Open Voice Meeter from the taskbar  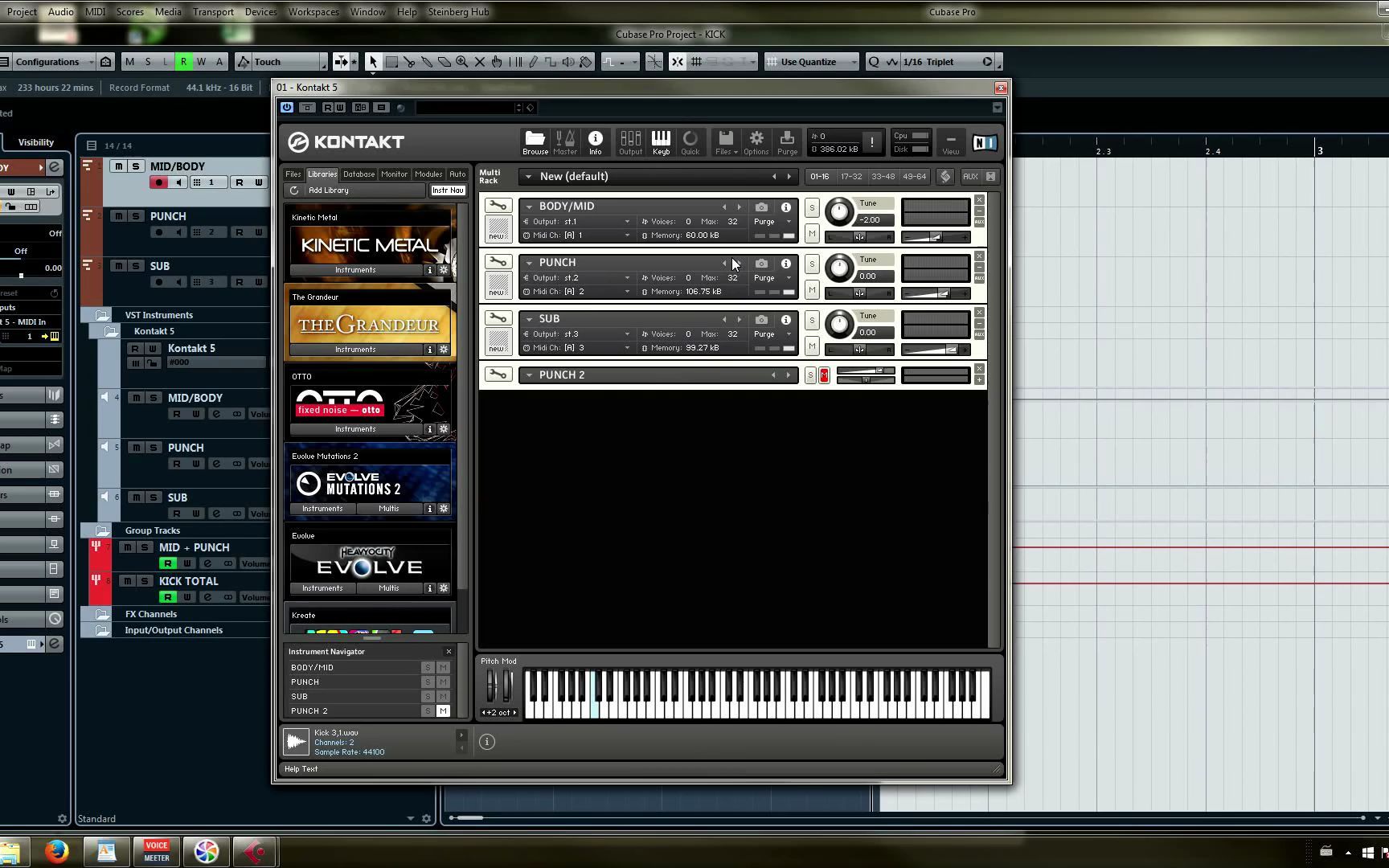(x=157, y=851)
